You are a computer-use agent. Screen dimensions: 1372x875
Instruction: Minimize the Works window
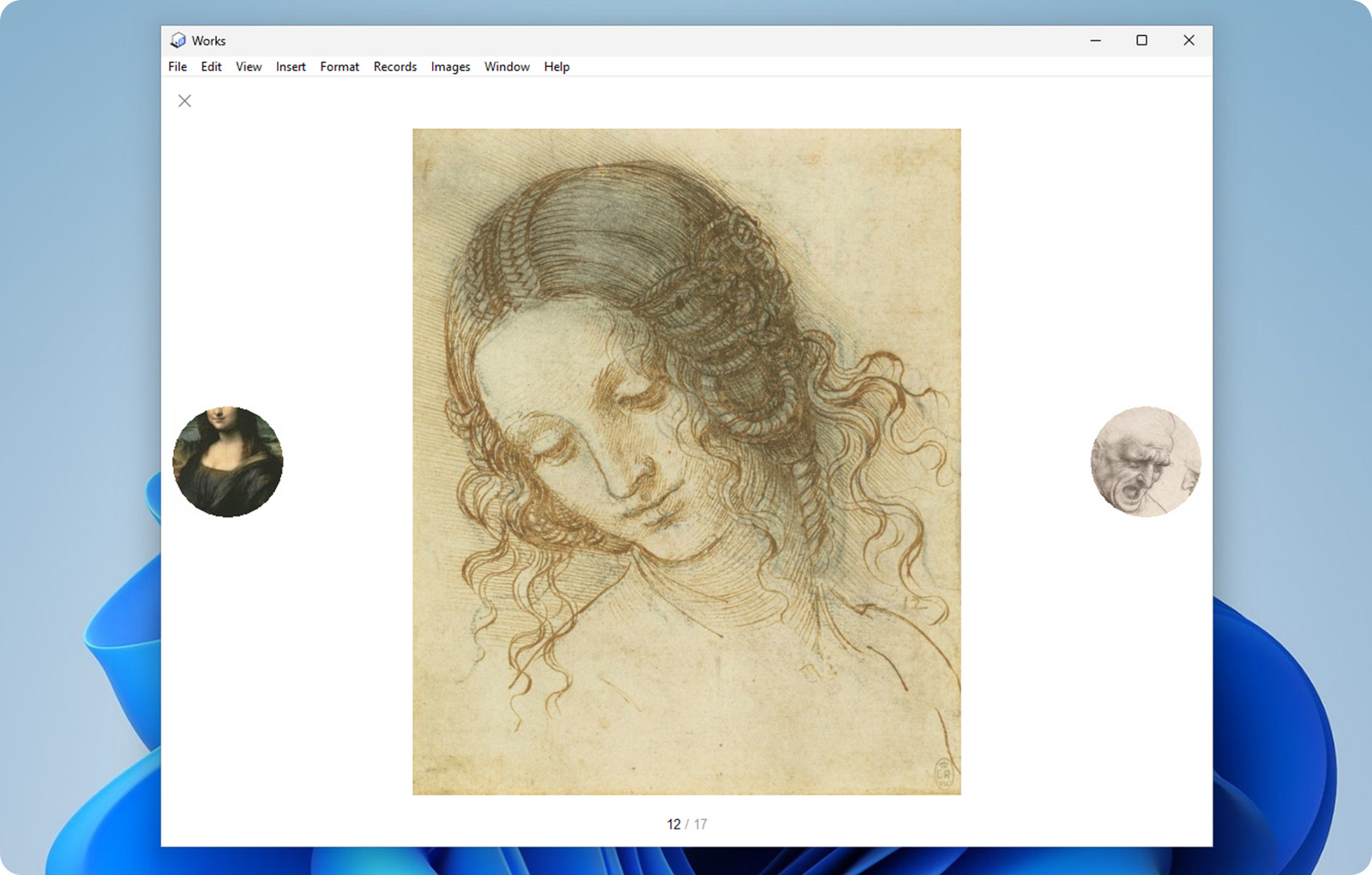point(1096,40)
